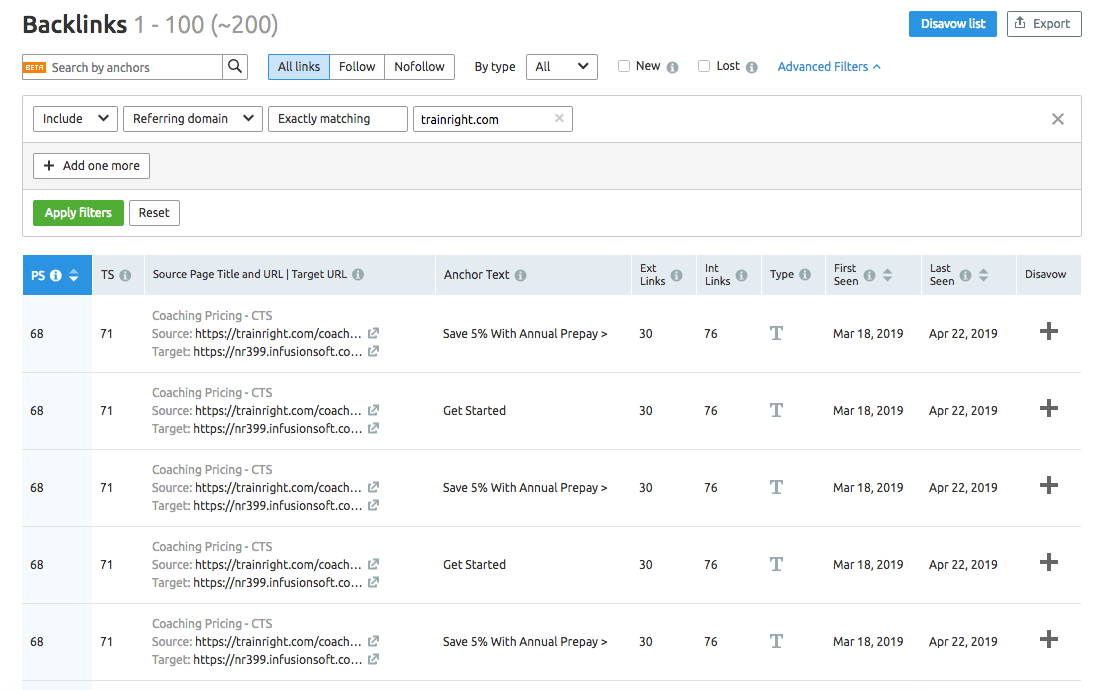
Task: Click the magnifier search icon button
Action: coord(235,66)
